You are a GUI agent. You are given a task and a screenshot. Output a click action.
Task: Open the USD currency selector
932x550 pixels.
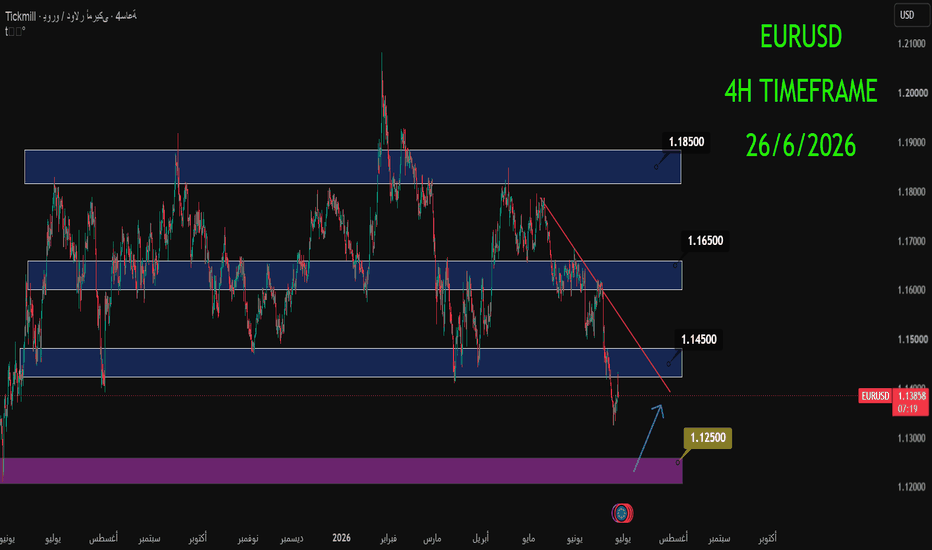click(x=911, y=15)
